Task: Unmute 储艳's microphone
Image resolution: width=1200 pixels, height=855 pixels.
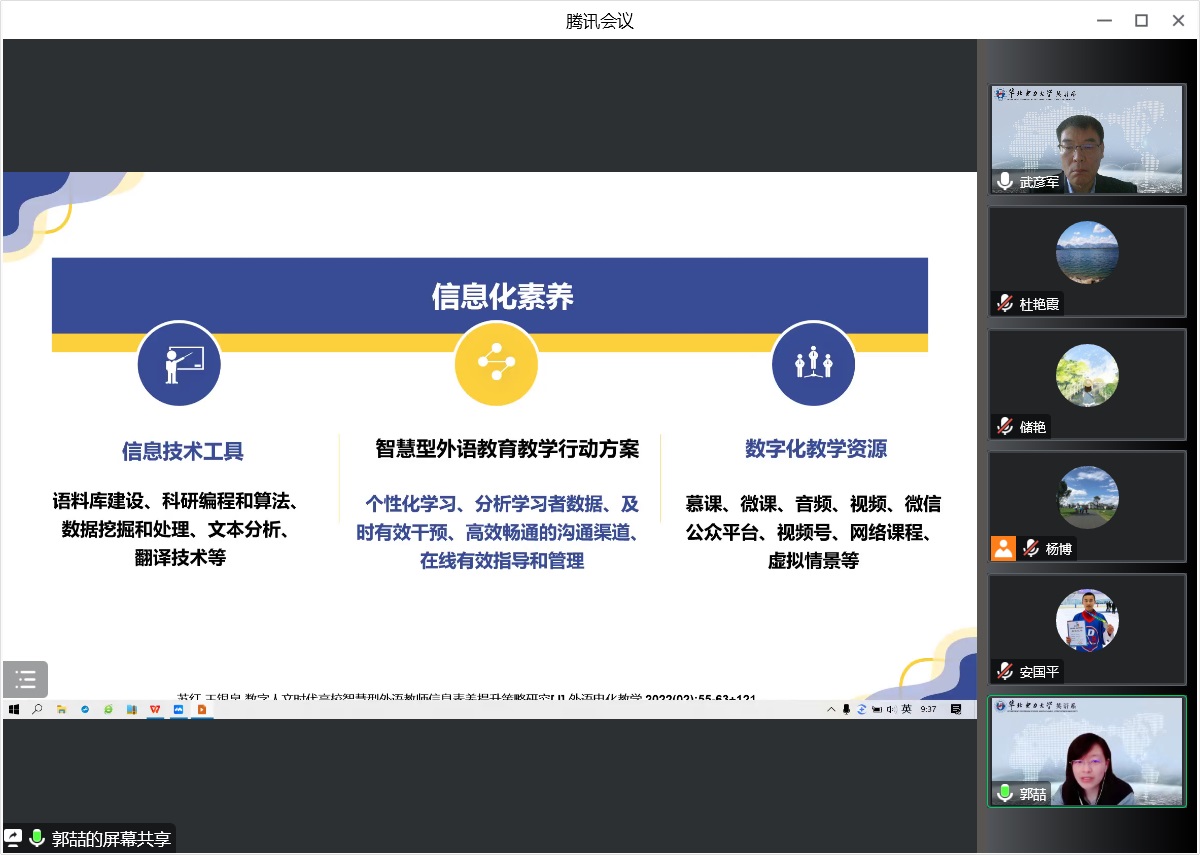Action: [1003, 426]
